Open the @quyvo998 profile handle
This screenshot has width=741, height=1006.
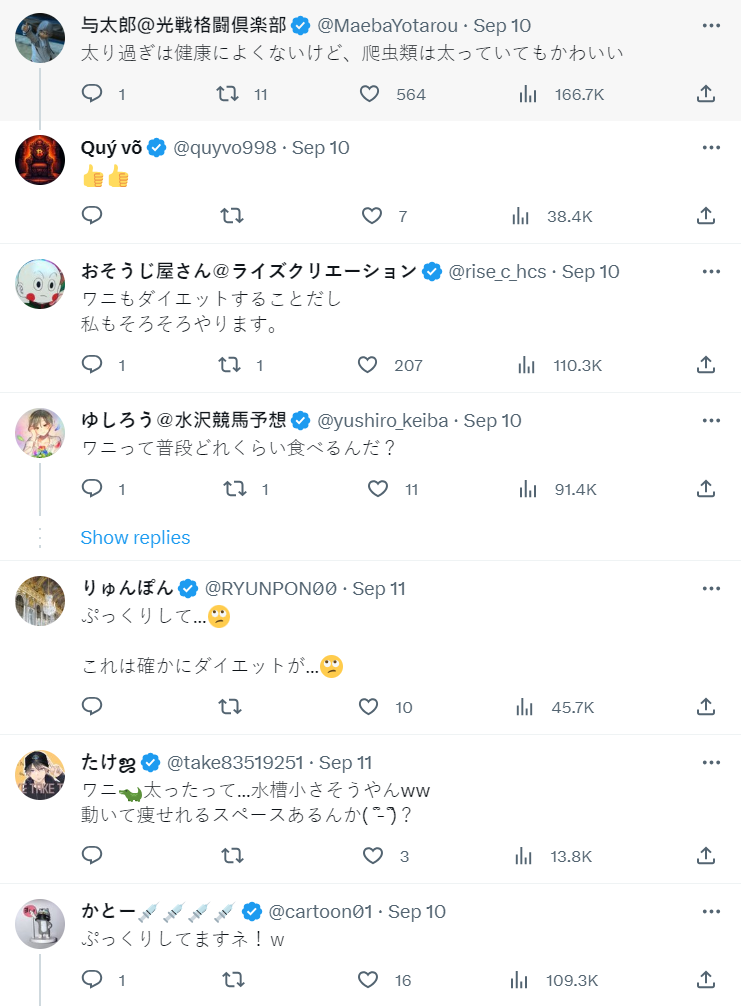point(225,148)
